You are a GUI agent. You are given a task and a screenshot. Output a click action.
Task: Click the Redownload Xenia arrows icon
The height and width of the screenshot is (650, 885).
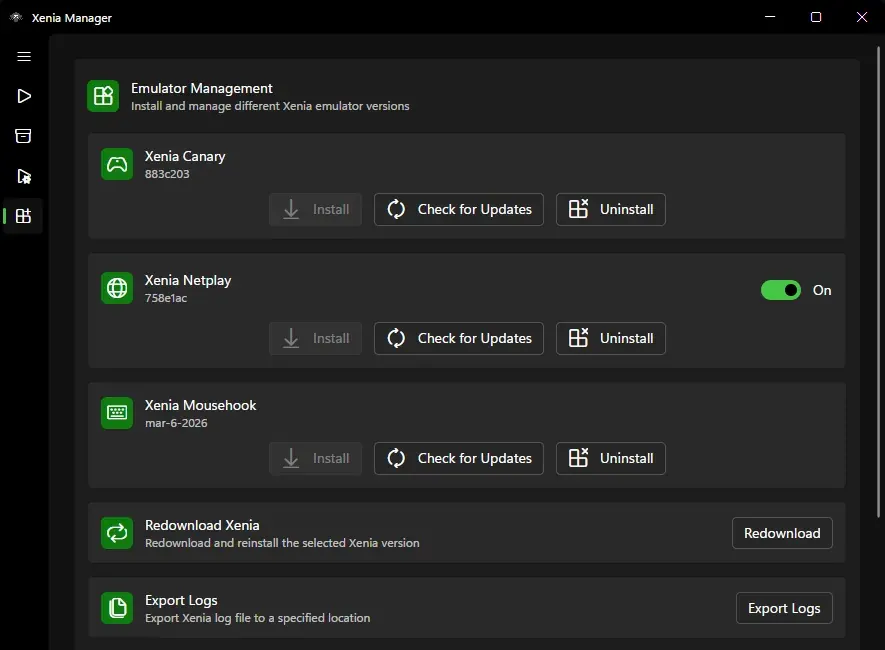coord(117,533)
